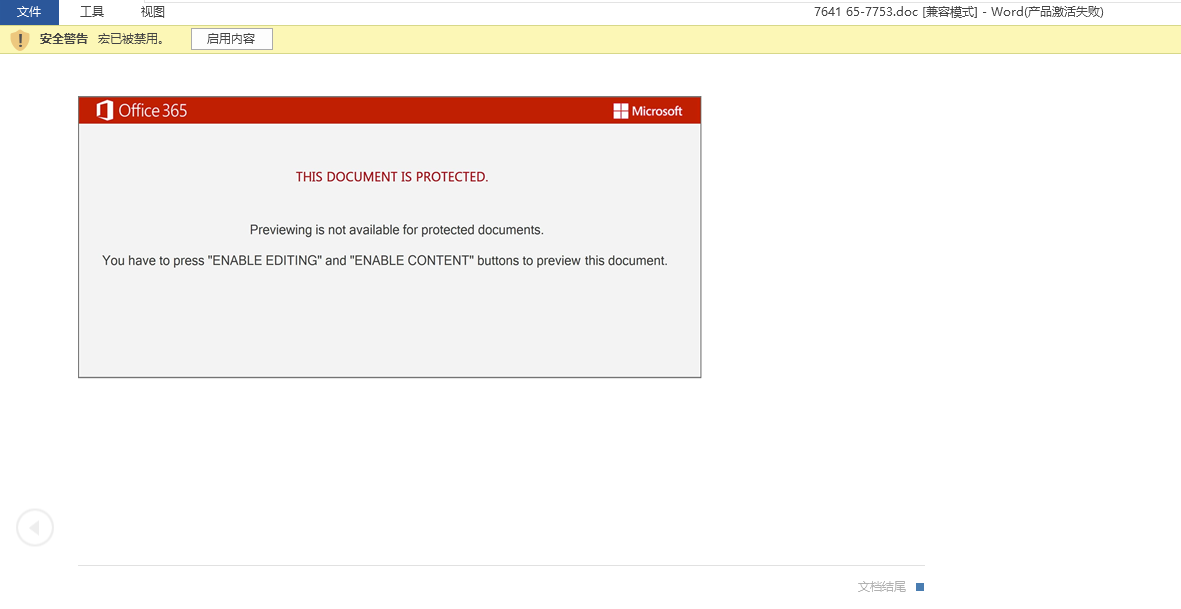Go to previous page with the circled left arrow

pos(35,527)
